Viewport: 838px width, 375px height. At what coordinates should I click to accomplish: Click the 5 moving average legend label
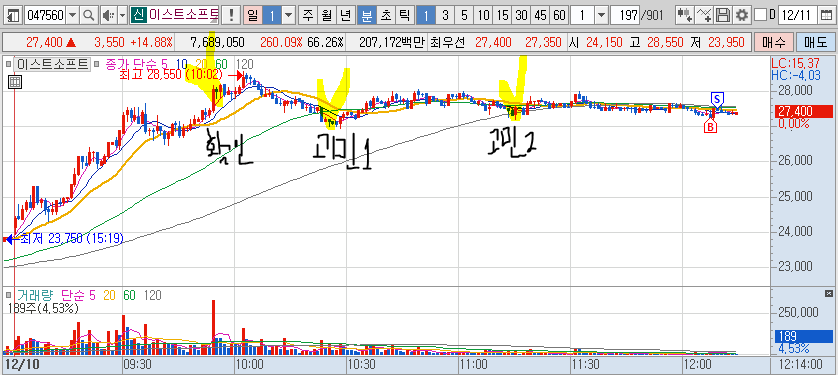pos(165,65)
